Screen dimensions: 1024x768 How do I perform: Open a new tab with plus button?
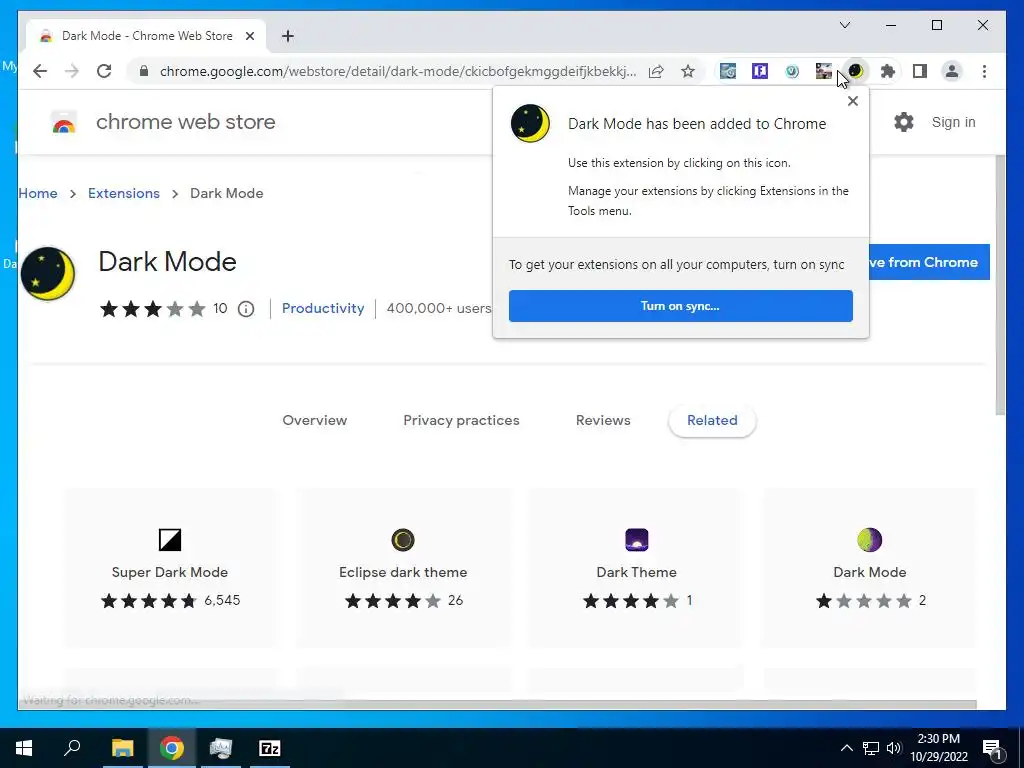(288, 36)
